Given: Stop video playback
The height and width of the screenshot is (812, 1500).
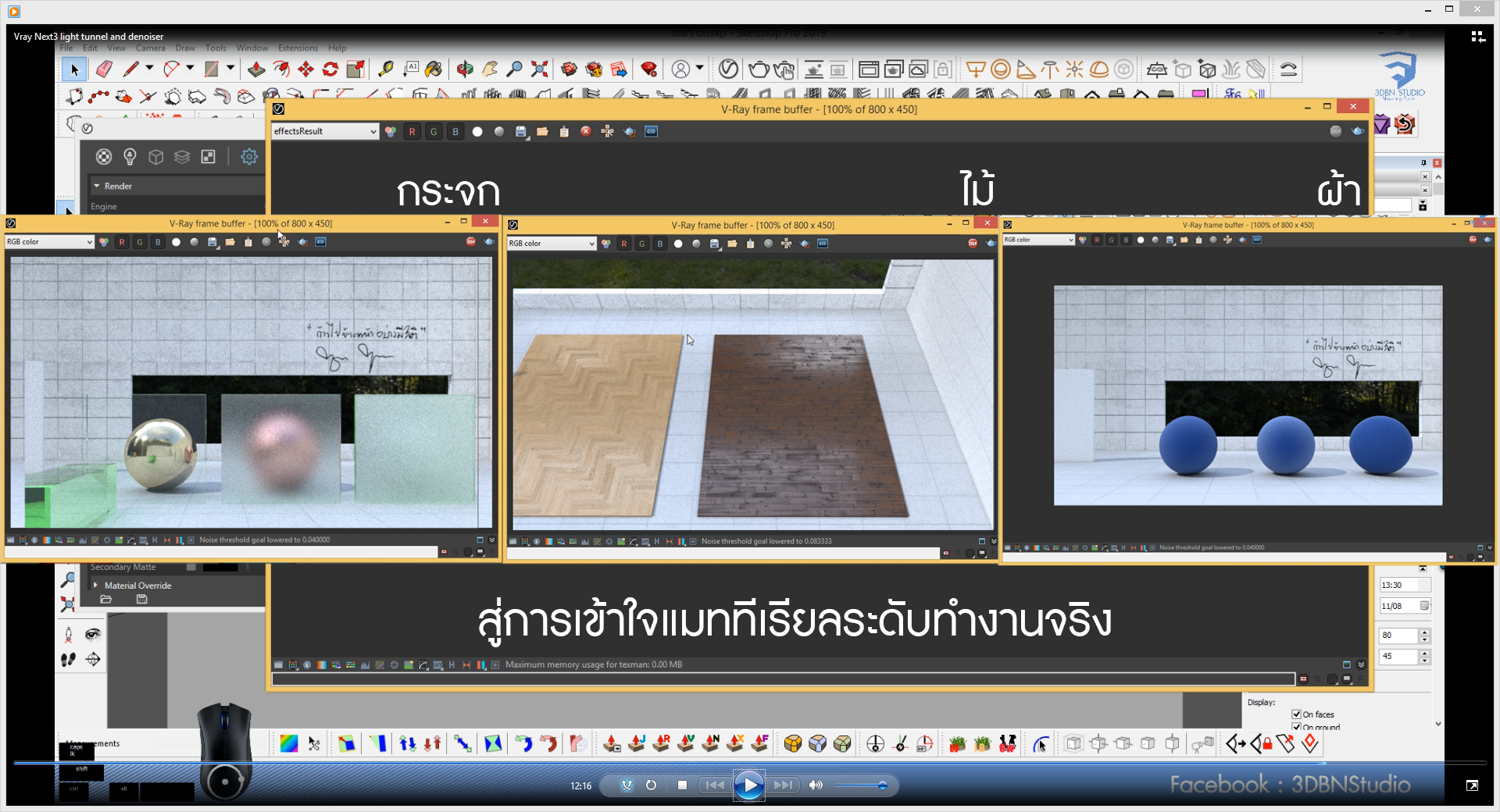Looking at the screenshot, I should pos(682,785).
